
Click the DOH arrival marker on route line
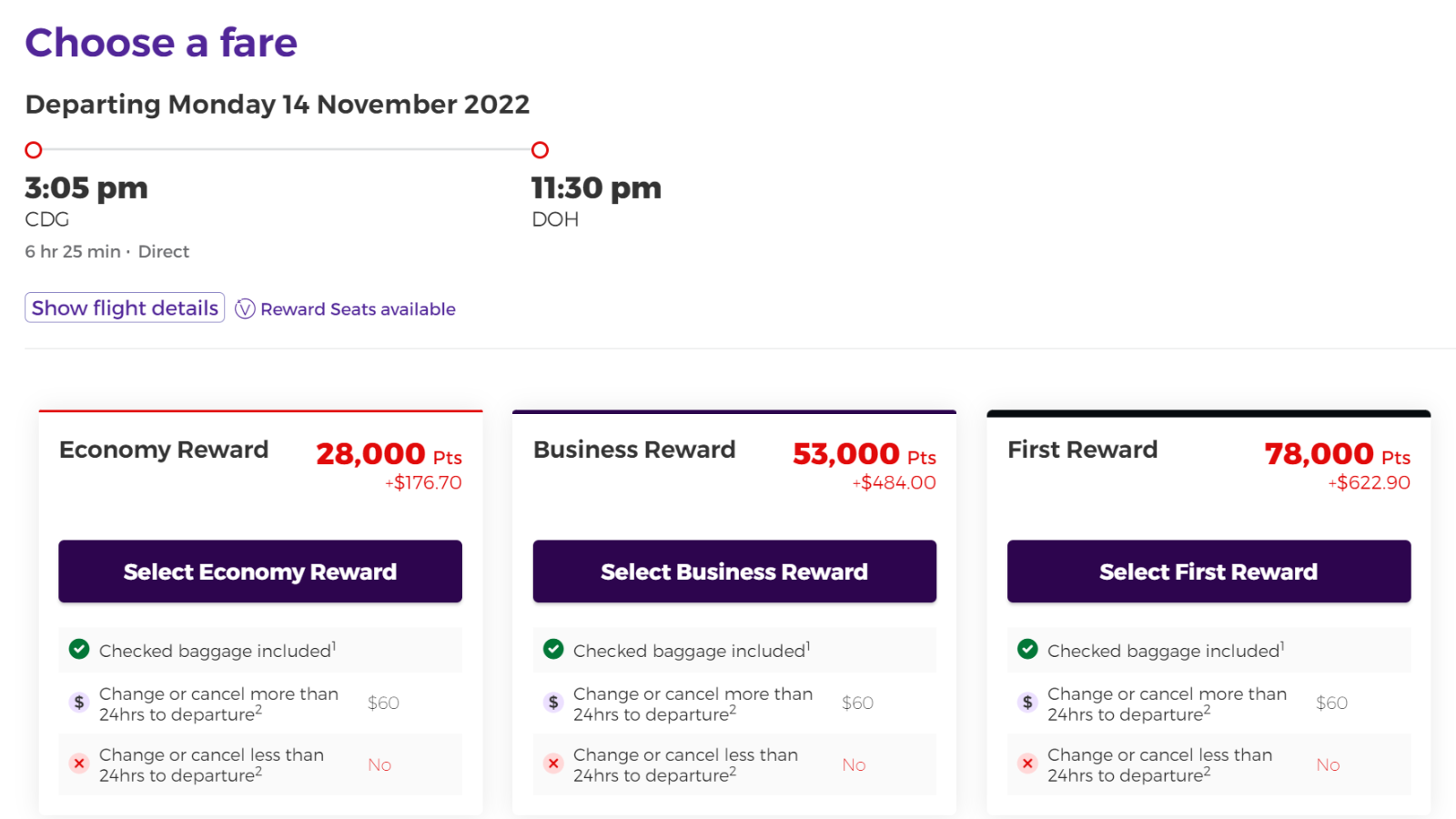click(x=541, y=150)
